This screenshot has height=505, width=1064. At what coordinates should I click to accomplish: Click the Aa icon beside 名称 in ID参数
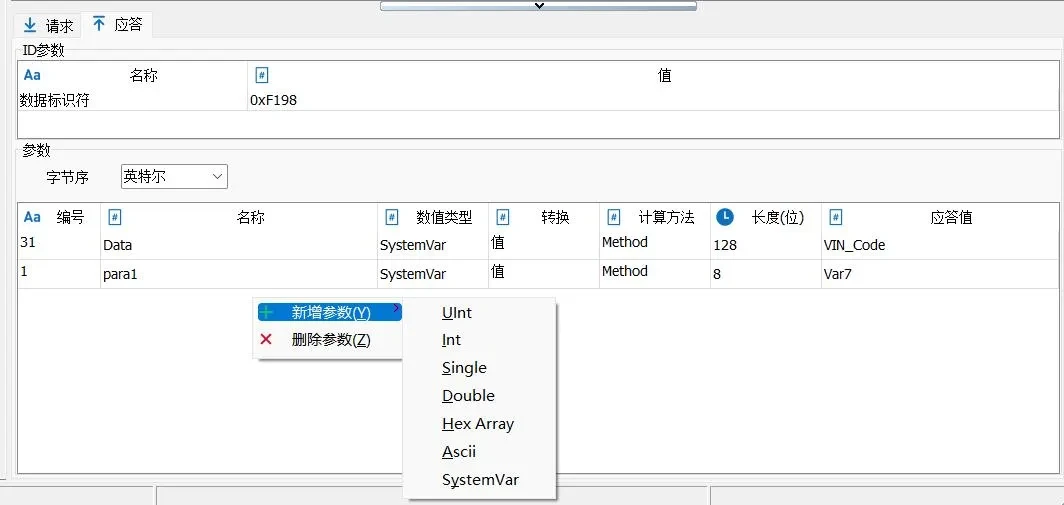32,75
